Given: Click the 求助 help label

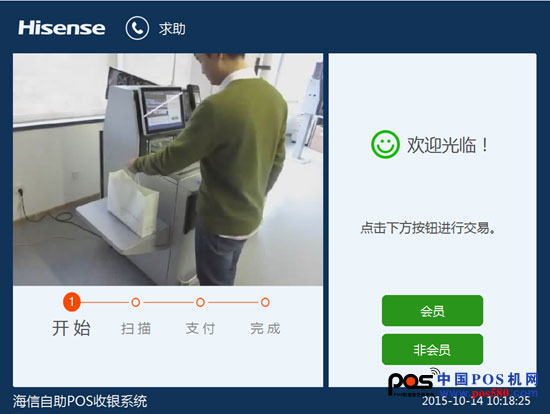Looking at the screenshot, I should pos(172,29).
